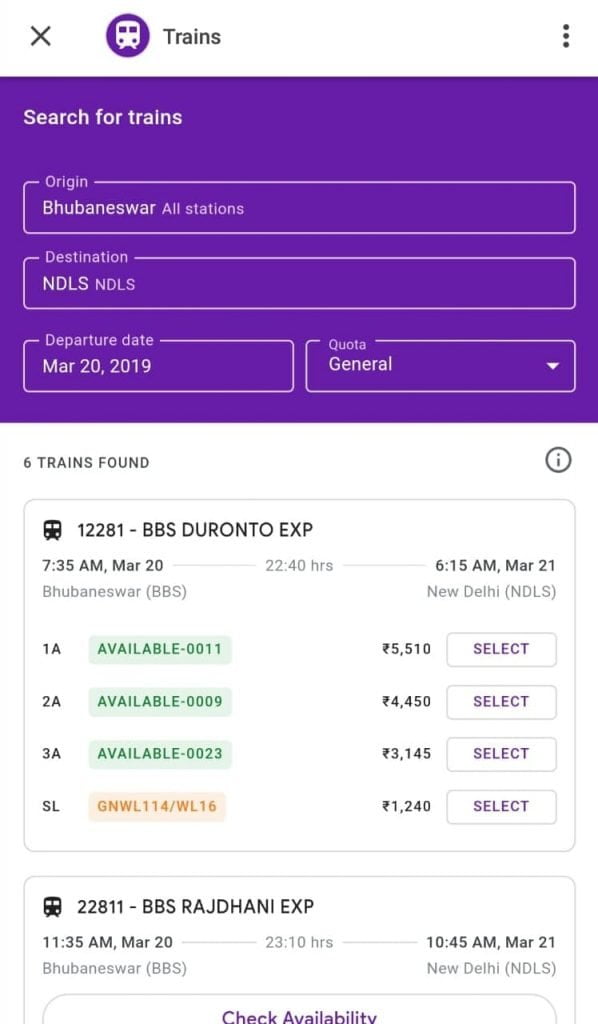The image size is (598, 1024).
Task: Tap the train icon for 22811 Rajdhani
Action: 53,906
